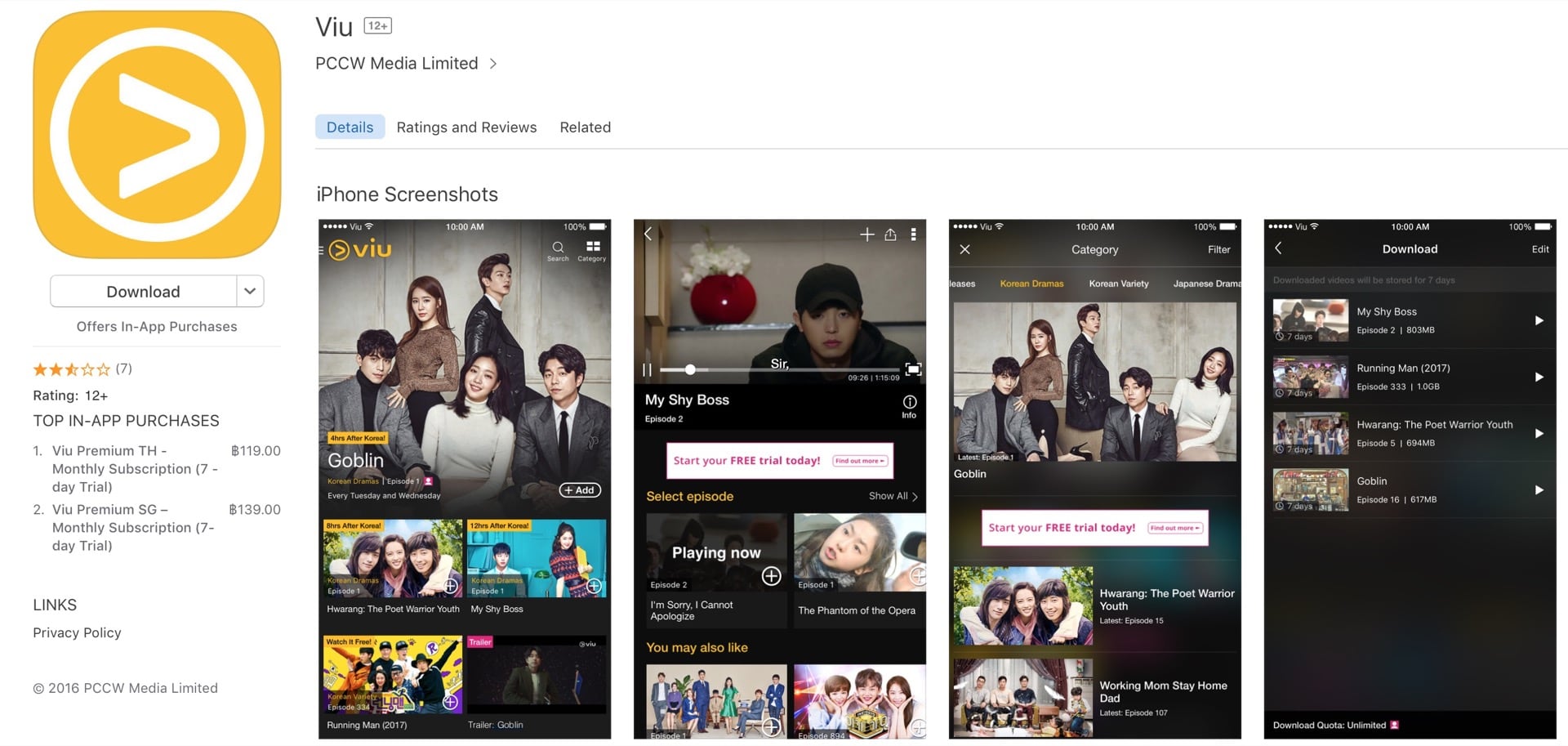Close the Category screen with the X icon
The width and height of the screenshot is (1568, 746).
tap(964, 249)
